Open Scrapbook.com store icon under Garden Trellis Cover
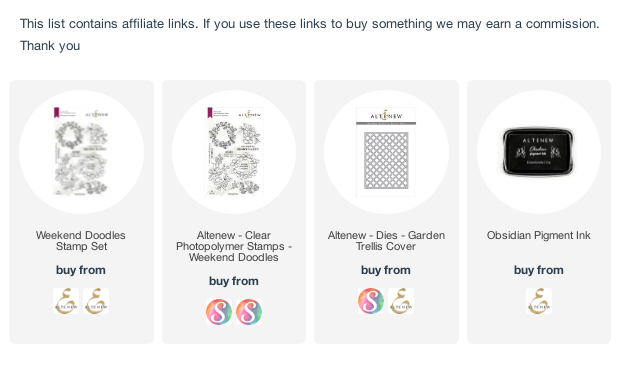Image resolution: width=620 pixels, height=365 pixels. point(371,301)
